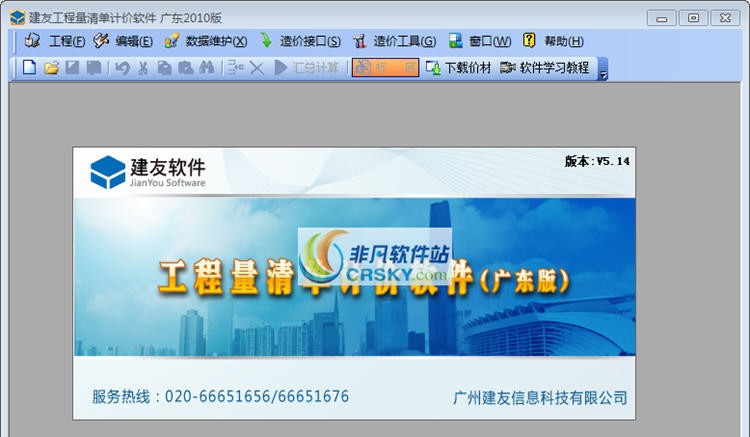
Task: Click the Delete X toolbar icon
Action: tap(257, 68)
